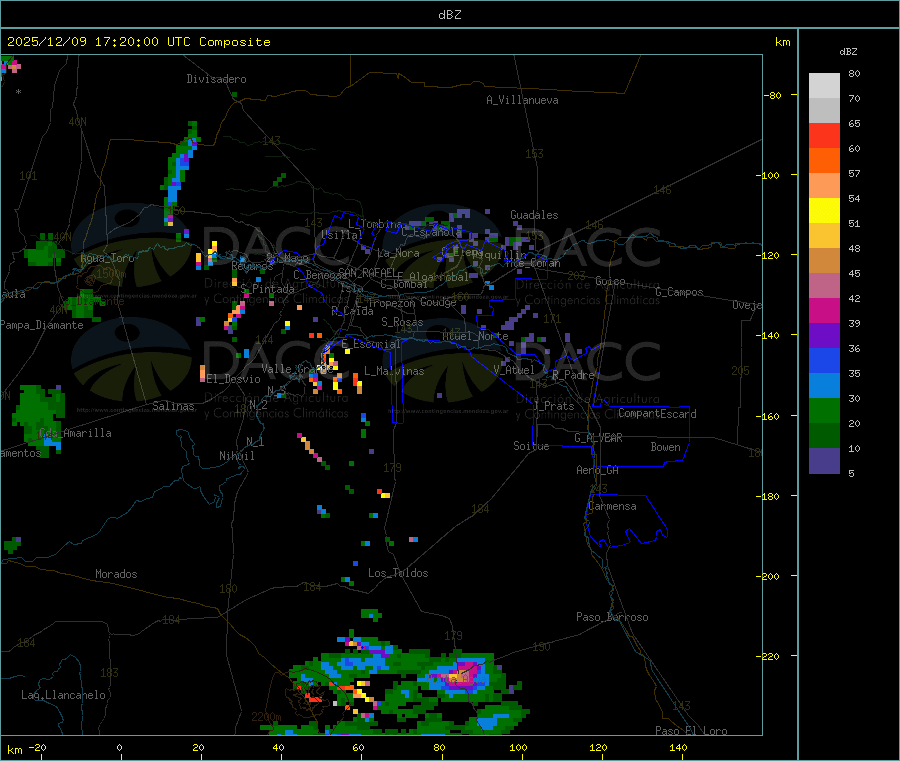Click the Guico label
Viewport: 900px width, 761px height.
tap(610, 281)
